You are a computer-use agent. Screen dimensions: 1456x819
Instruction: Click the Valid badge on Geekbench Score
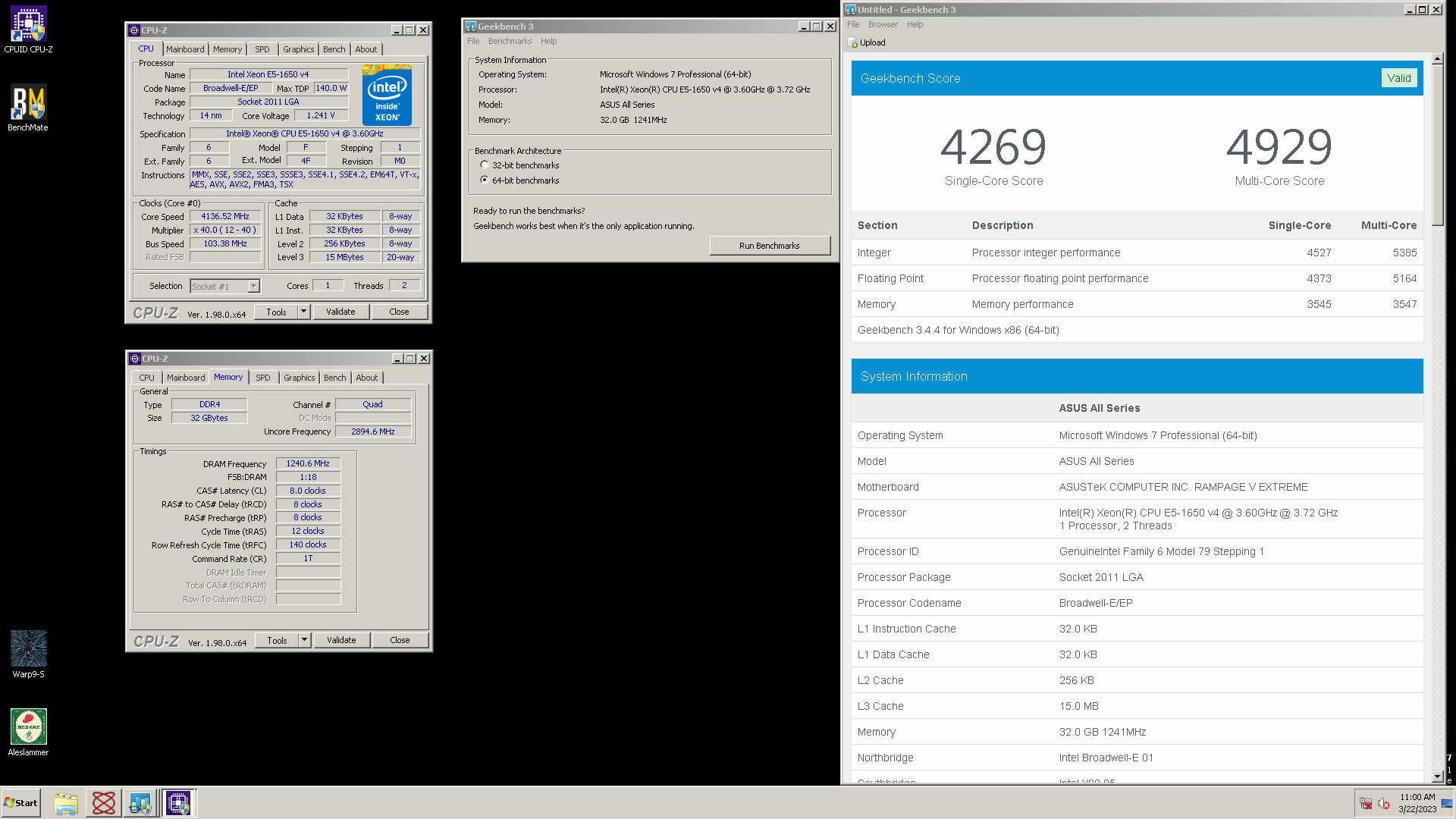[x=1399, y=78]
